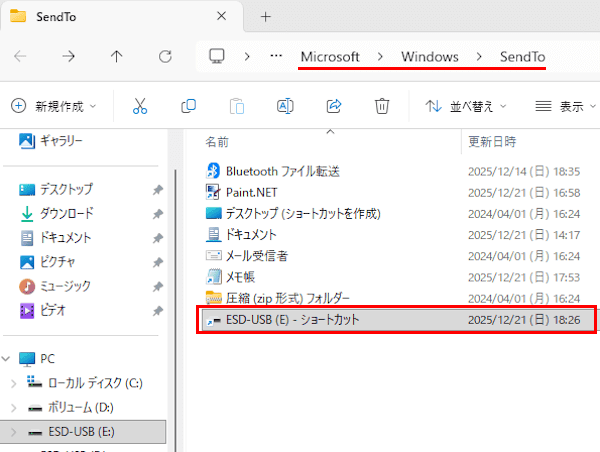Unpin ピクチャ using its pin icon
Viewport: 600px width, 452px height.
(158, 262)
